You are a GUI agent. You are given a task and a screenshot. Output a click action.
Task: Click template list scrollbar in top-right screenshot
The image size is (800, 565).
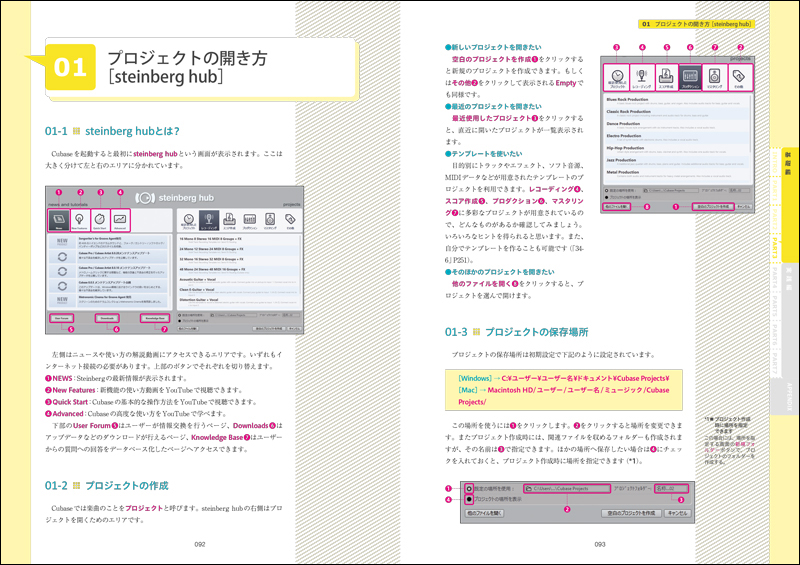click(750, 122)
